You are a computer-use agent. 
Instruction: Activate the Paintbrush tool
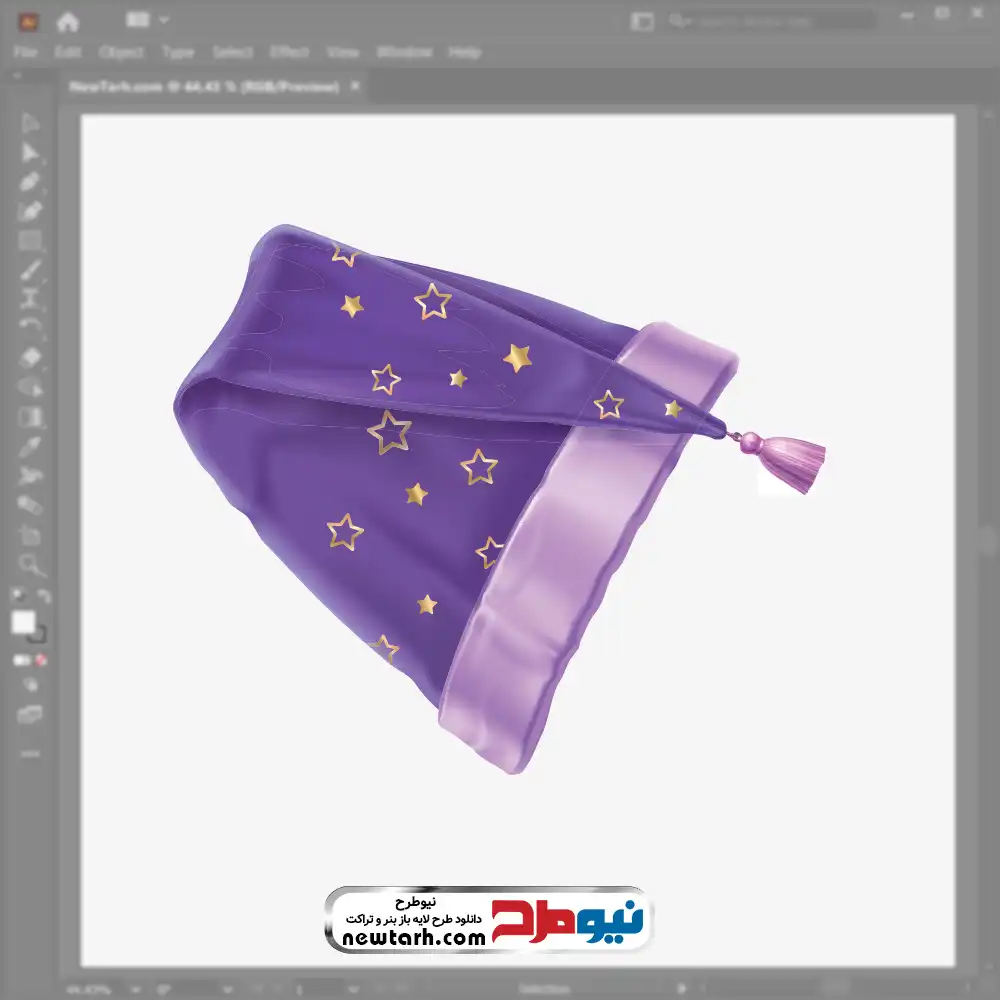[30, 270]
